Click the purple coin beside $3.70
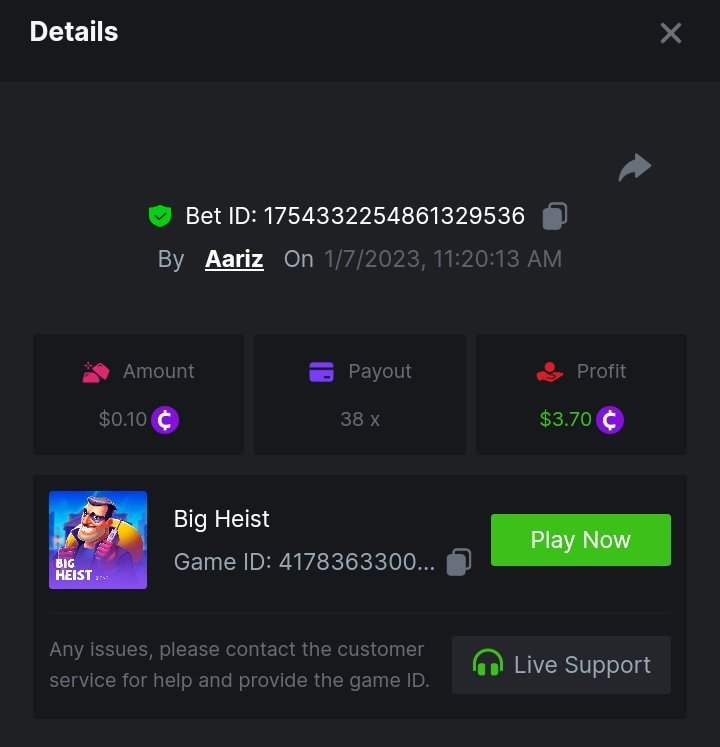The width and height of the screenshot is (720, 747). point(610,419)
